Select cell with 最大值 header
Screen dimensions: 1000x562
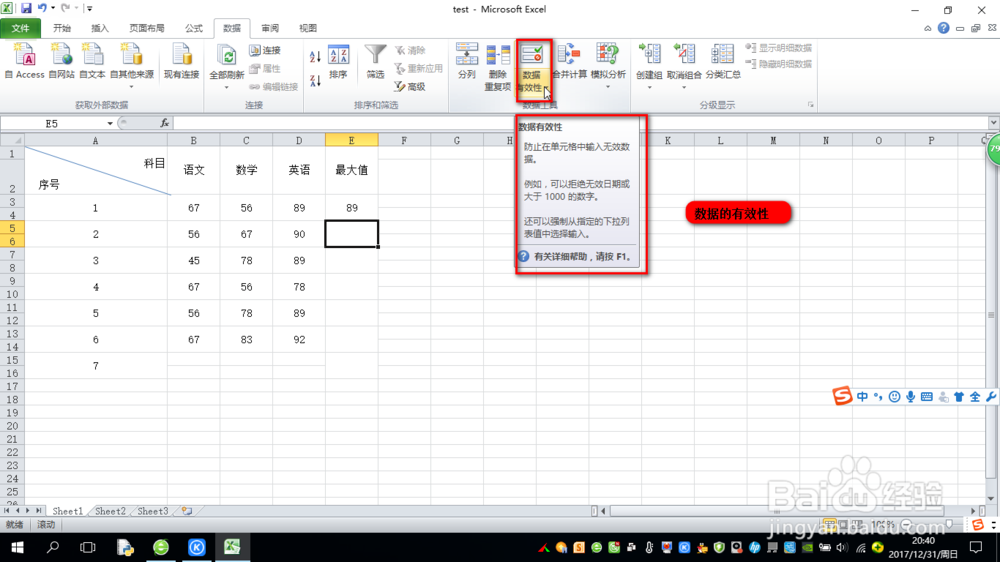coord(351,170)
